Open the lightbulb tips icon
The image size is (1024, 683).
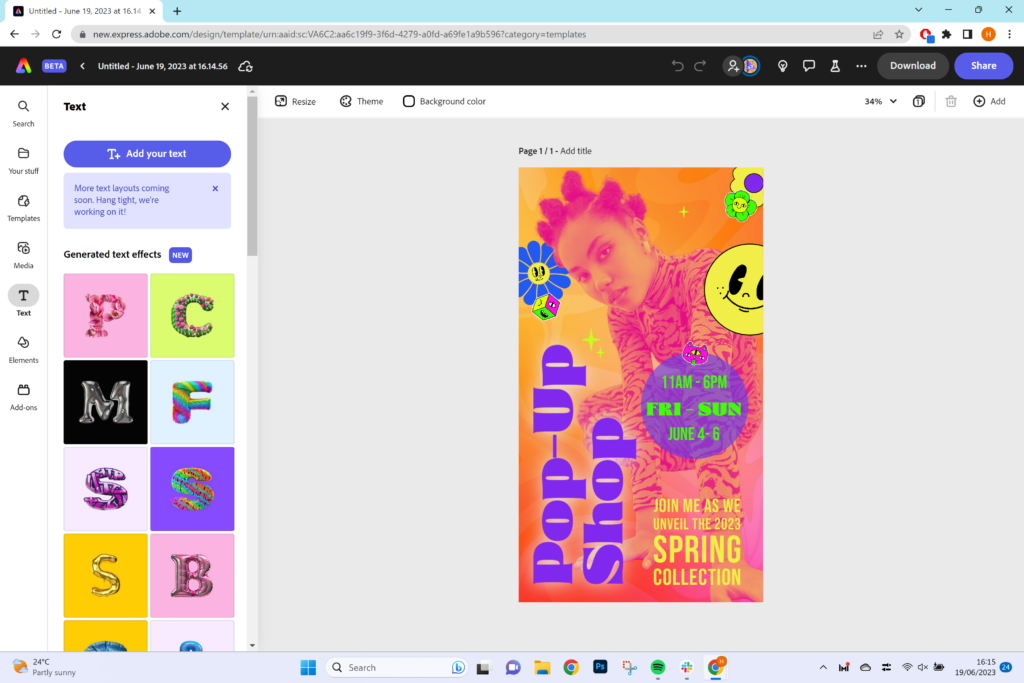782,66
